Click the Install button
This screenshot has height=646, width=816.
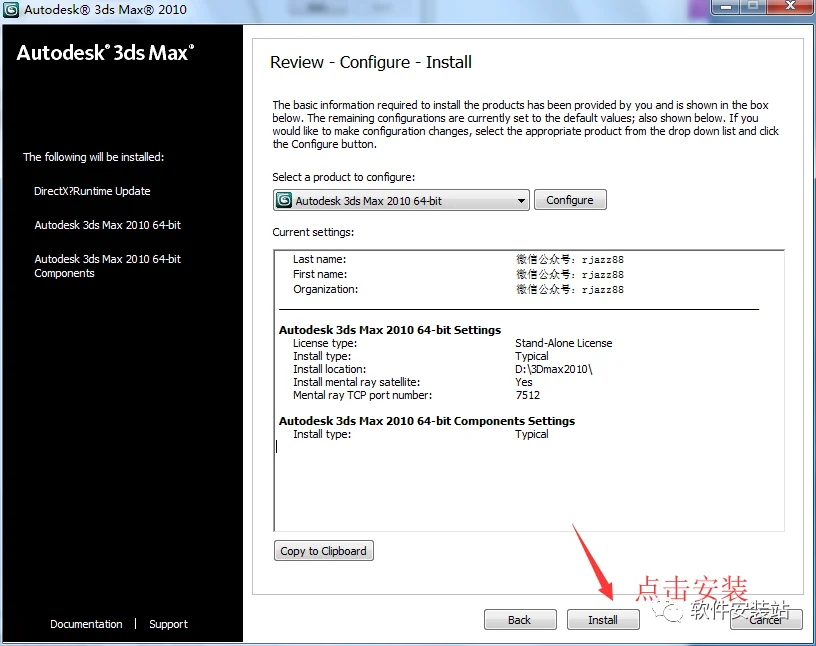pos(603,619)
